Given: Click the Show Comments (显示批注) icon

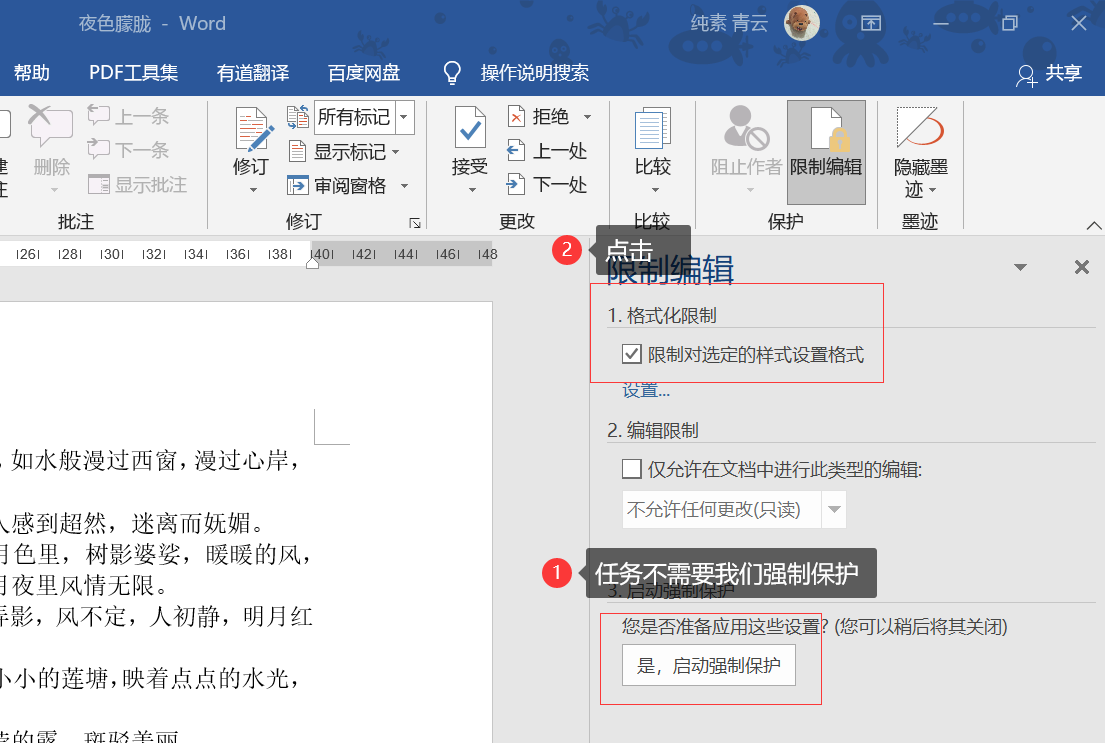Looking at the screenshot, I should (99, 185).
